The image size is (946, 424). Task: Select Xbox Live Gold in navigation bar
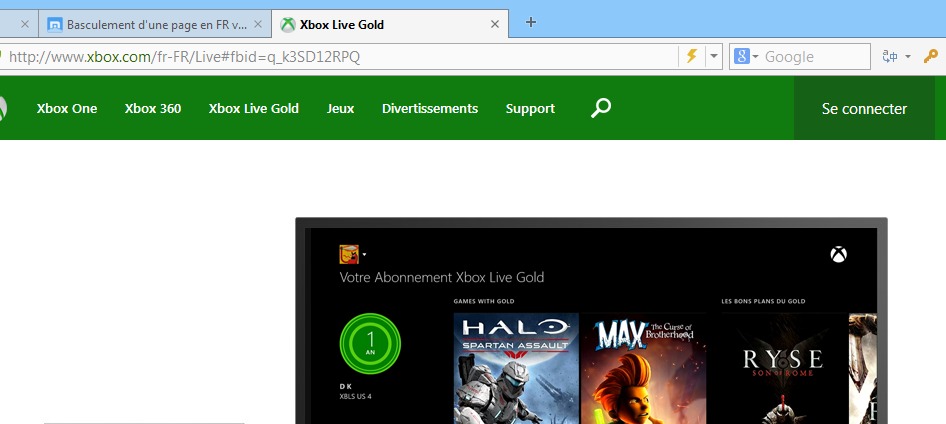253,109
